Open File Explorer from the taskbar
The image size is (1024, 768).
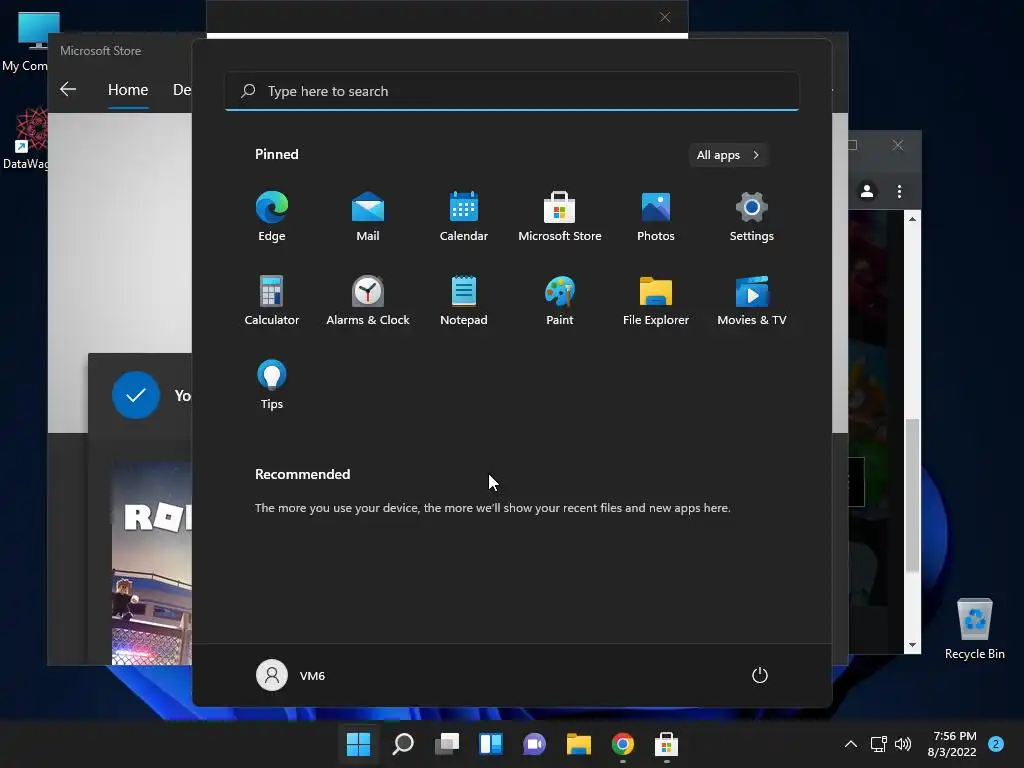579,744
